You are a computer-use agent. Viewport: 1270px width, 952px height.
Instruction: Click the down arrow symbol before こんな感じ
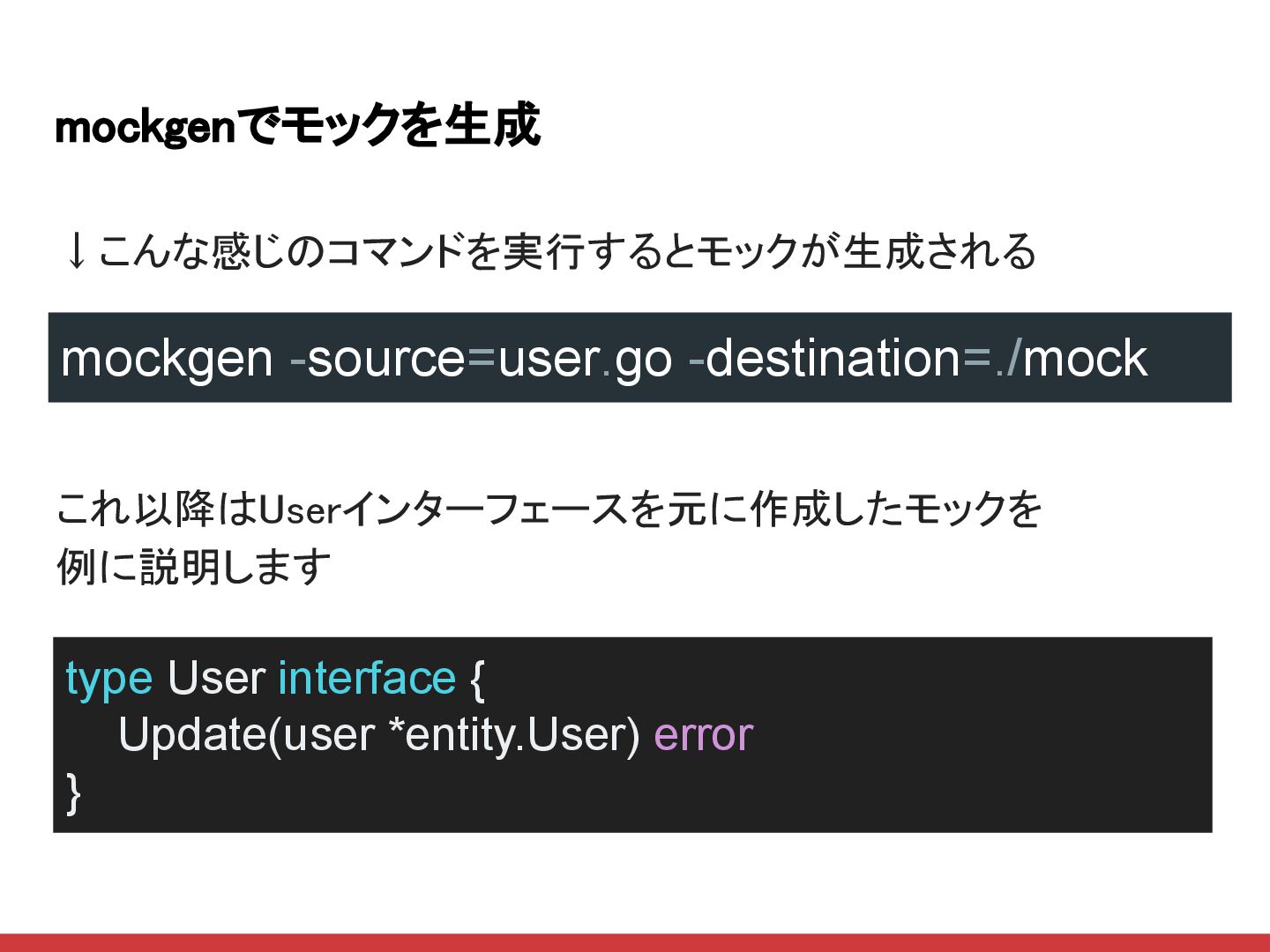[76, 251]
